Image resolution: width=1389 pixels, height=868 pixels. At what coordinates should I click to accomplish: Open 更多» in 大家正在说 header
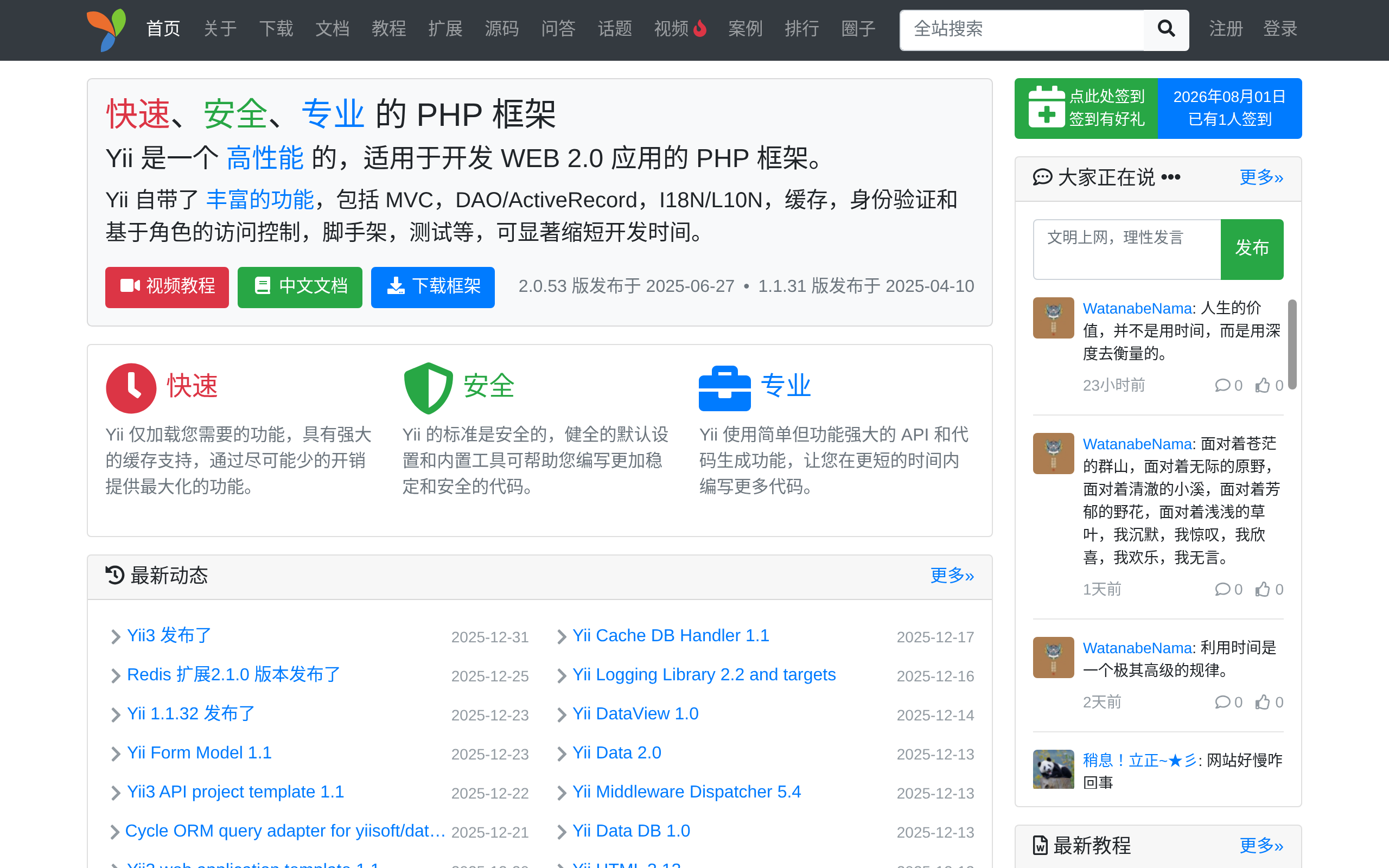pyautogui.click(x=1261, y=177)
